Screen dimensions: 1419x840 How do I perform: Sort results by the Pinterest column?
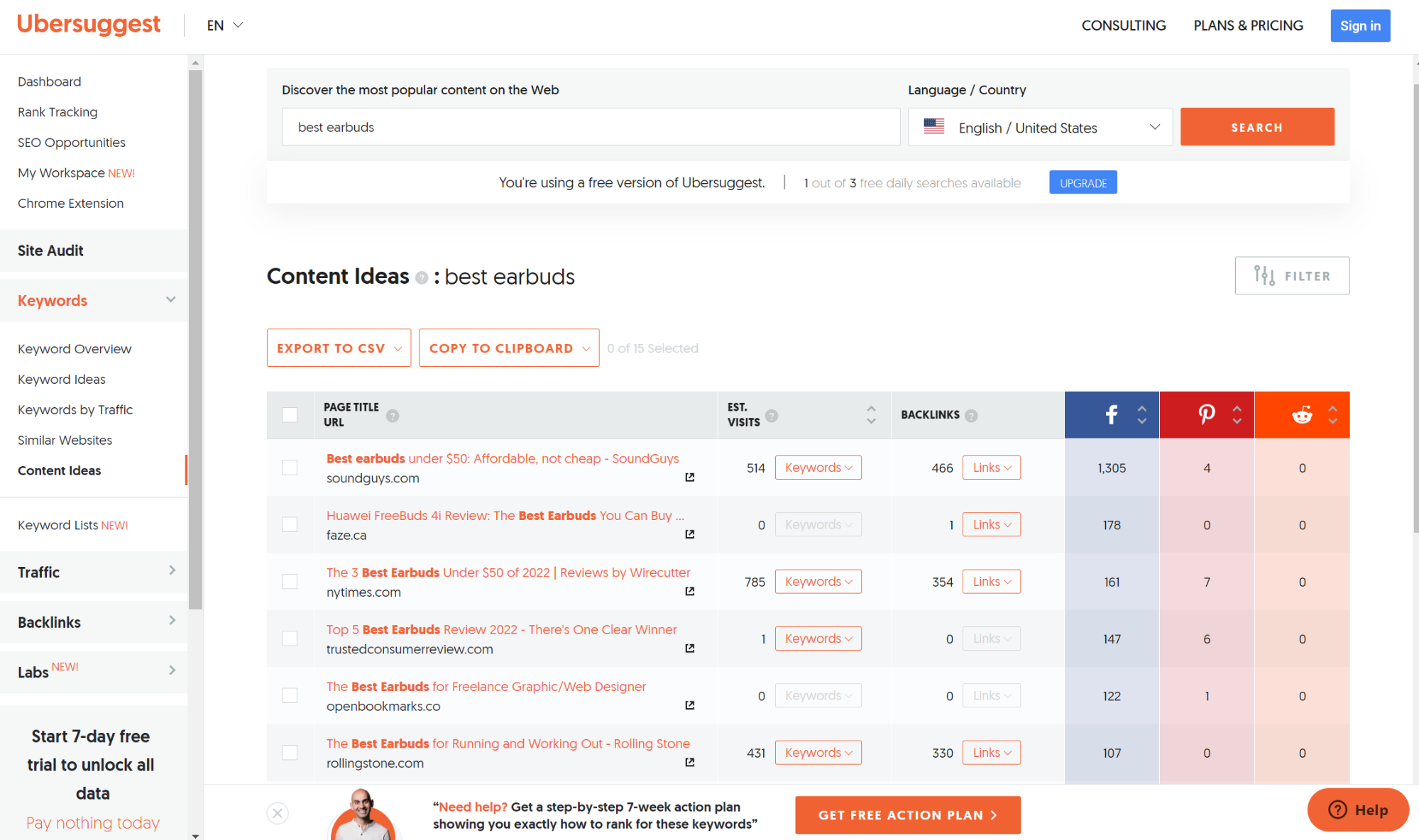click(x=1237, y=415)
